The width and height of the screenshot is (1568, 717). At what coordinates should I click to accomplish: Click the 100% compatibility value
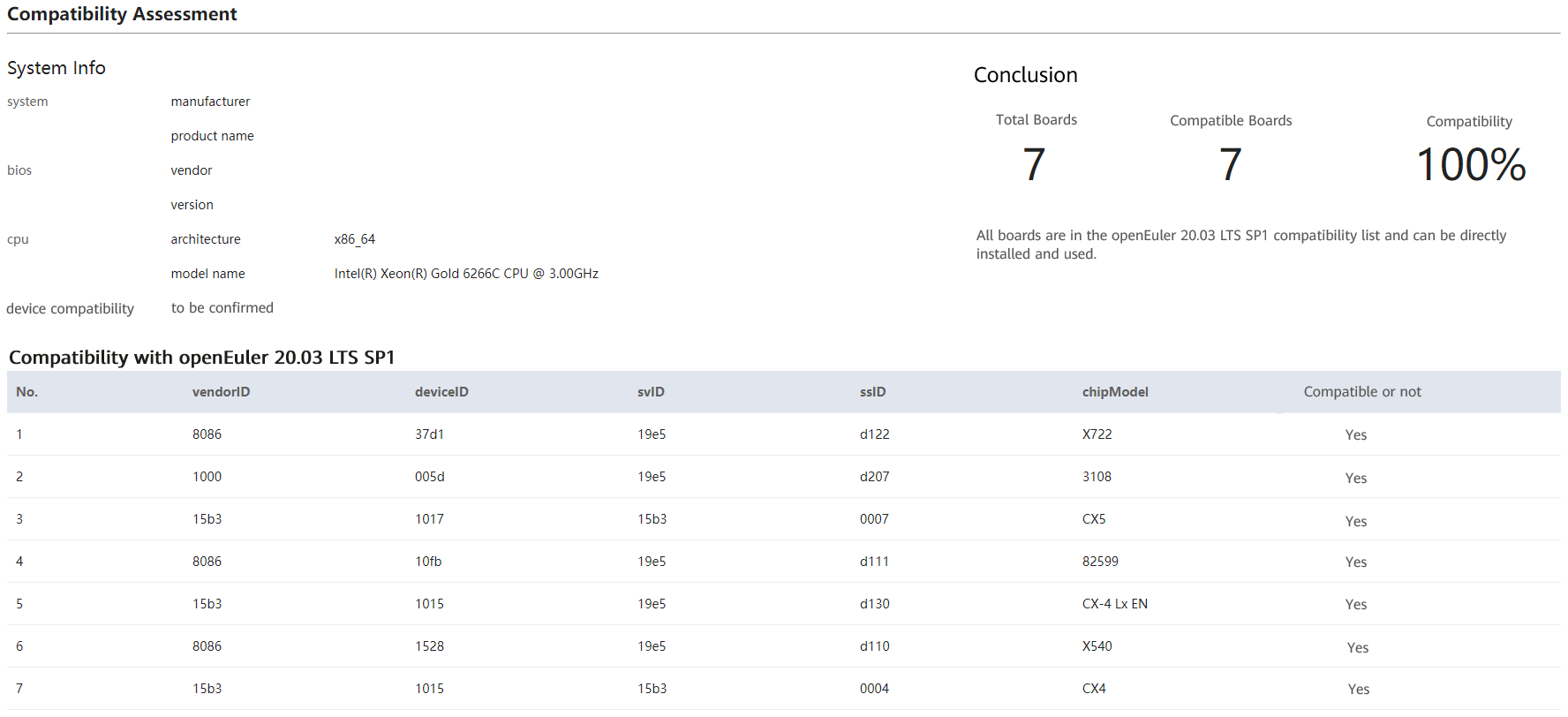(x=1470, y=165)
